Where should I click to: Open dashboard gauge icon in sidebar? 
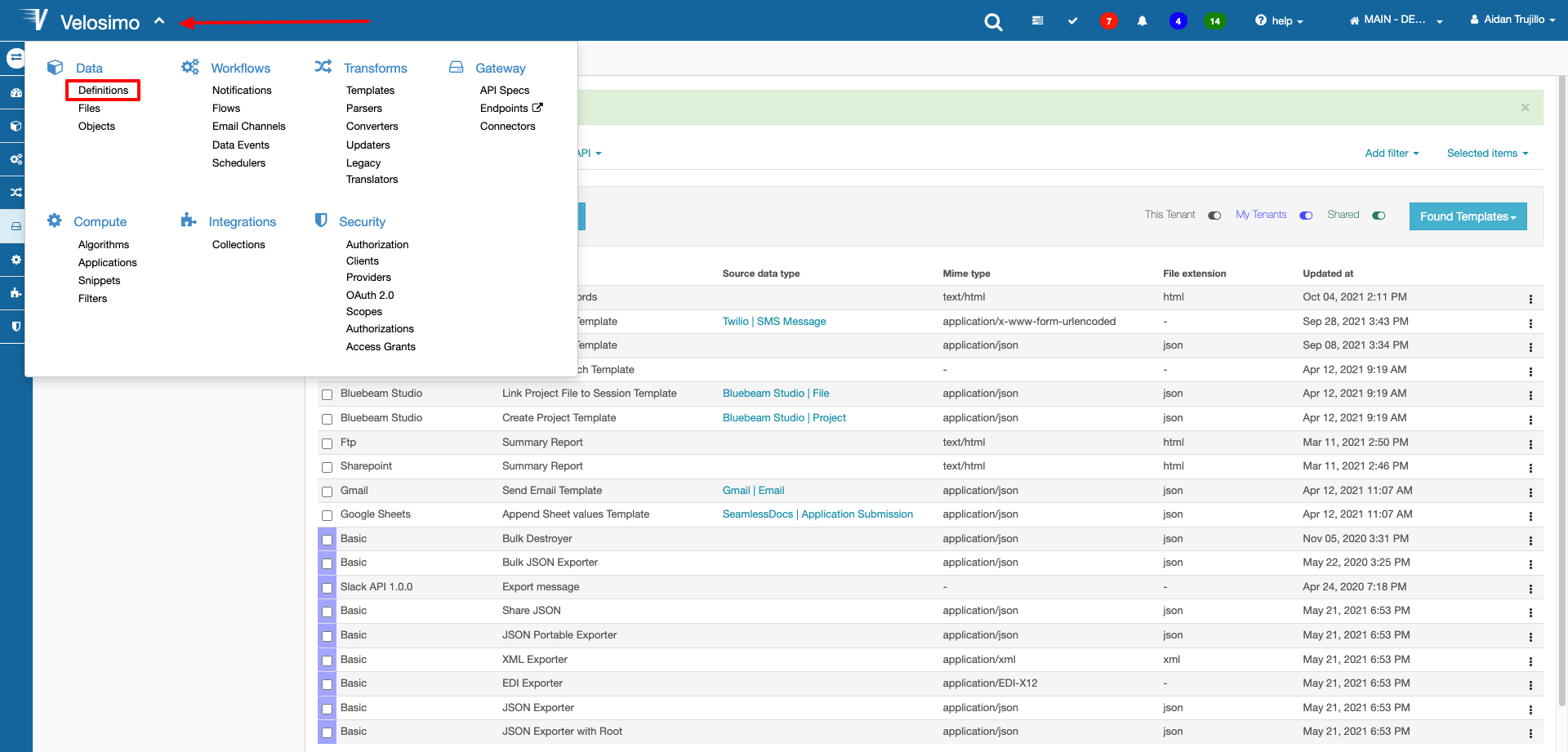click(16, 93)
